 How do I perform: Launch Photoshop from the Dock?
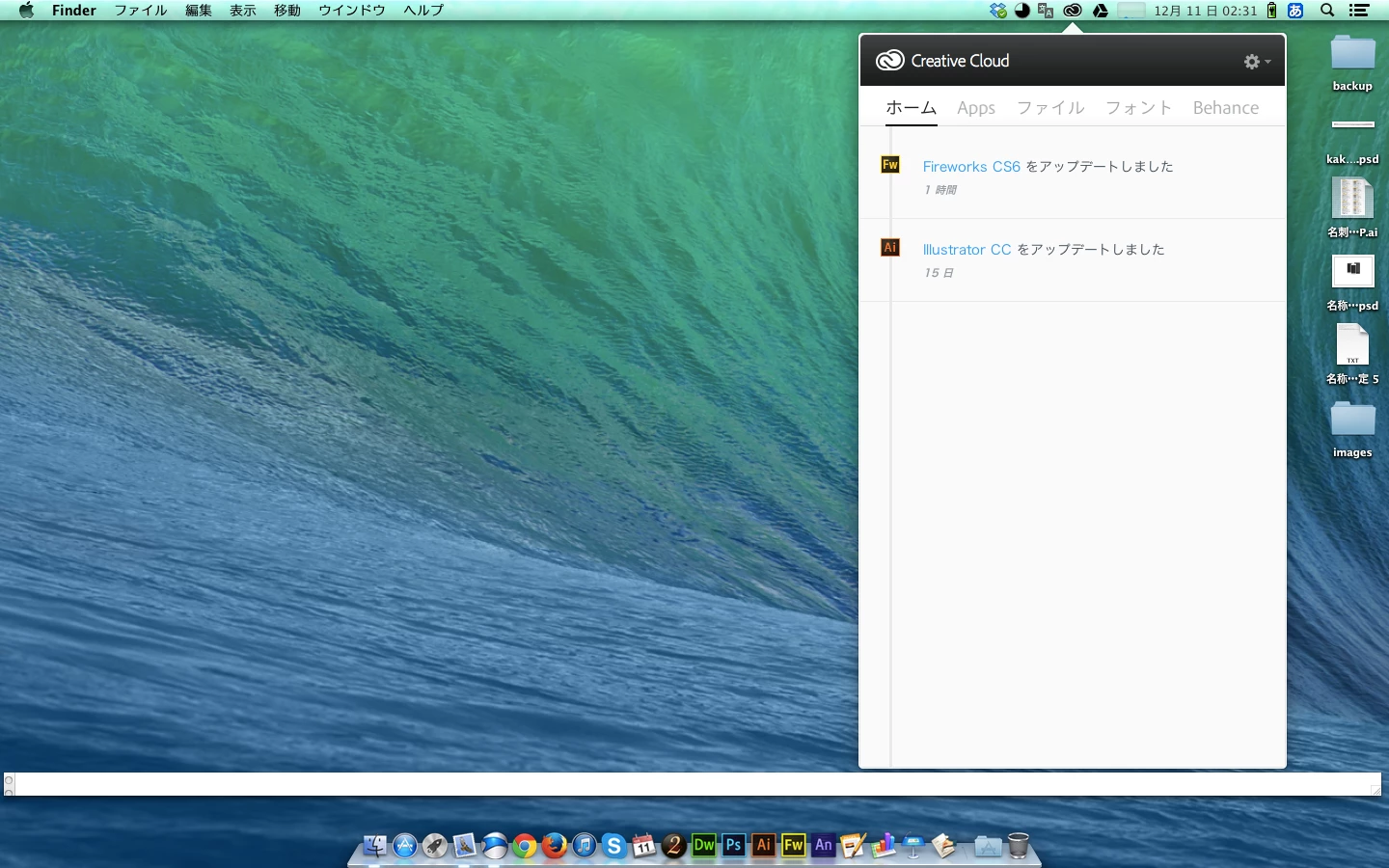tap(734, 846)
